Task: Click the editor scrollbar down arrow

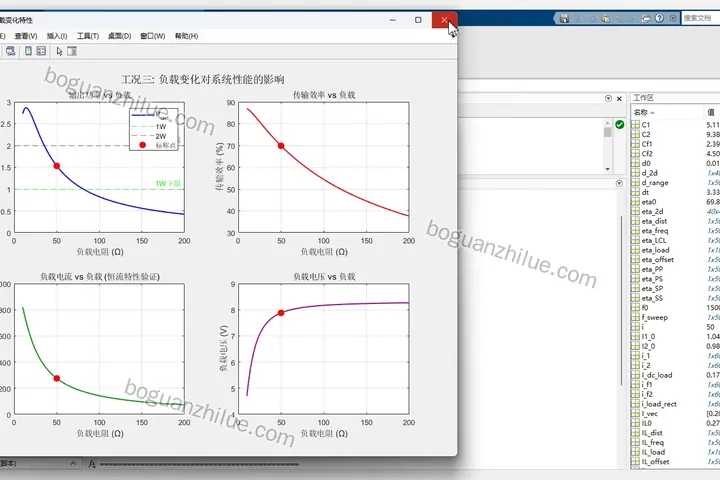Action: click(x=607, y=169)
